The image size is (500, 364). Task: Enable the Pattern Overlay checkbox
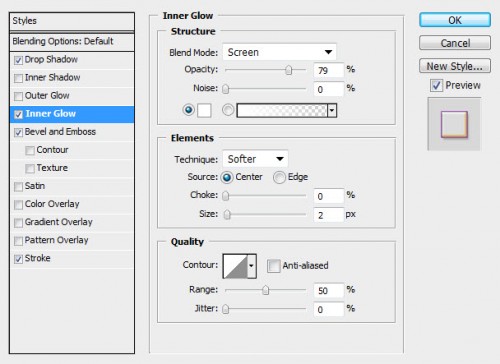click(x=18, y=241)
